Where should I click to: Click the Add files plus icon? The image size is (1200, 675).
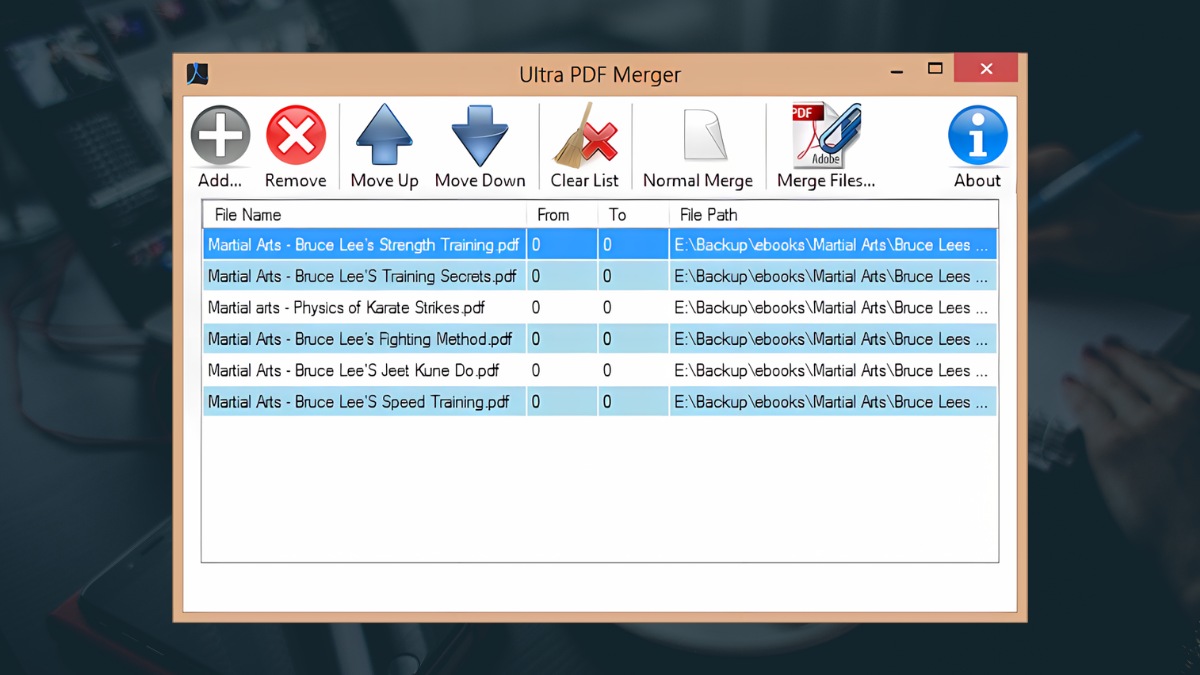(219, 135)
